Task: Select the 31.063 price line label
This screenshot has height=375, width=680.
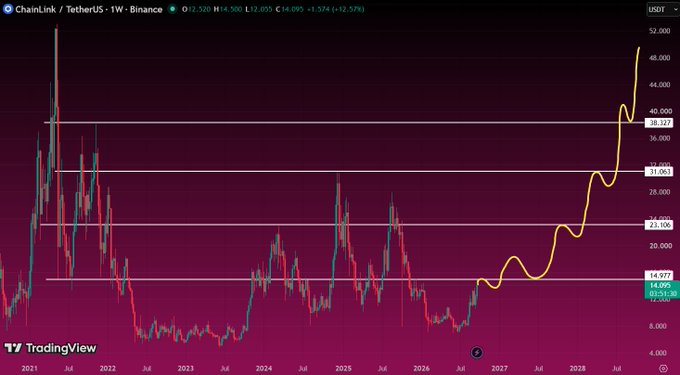Action: point(660,172)
